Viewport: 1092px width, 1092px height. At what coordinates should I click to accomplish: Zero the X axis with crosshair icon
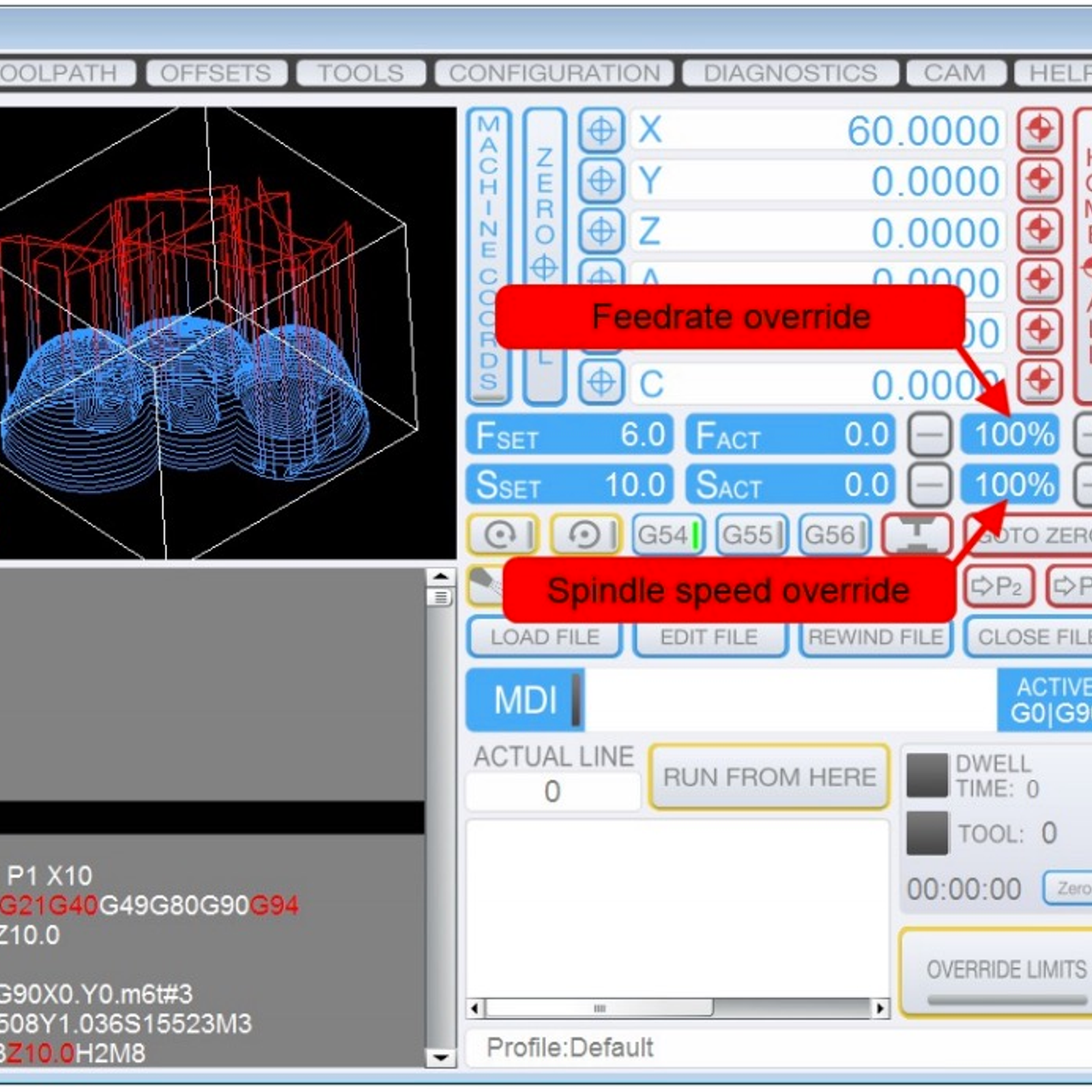click(x=601, y=130)
